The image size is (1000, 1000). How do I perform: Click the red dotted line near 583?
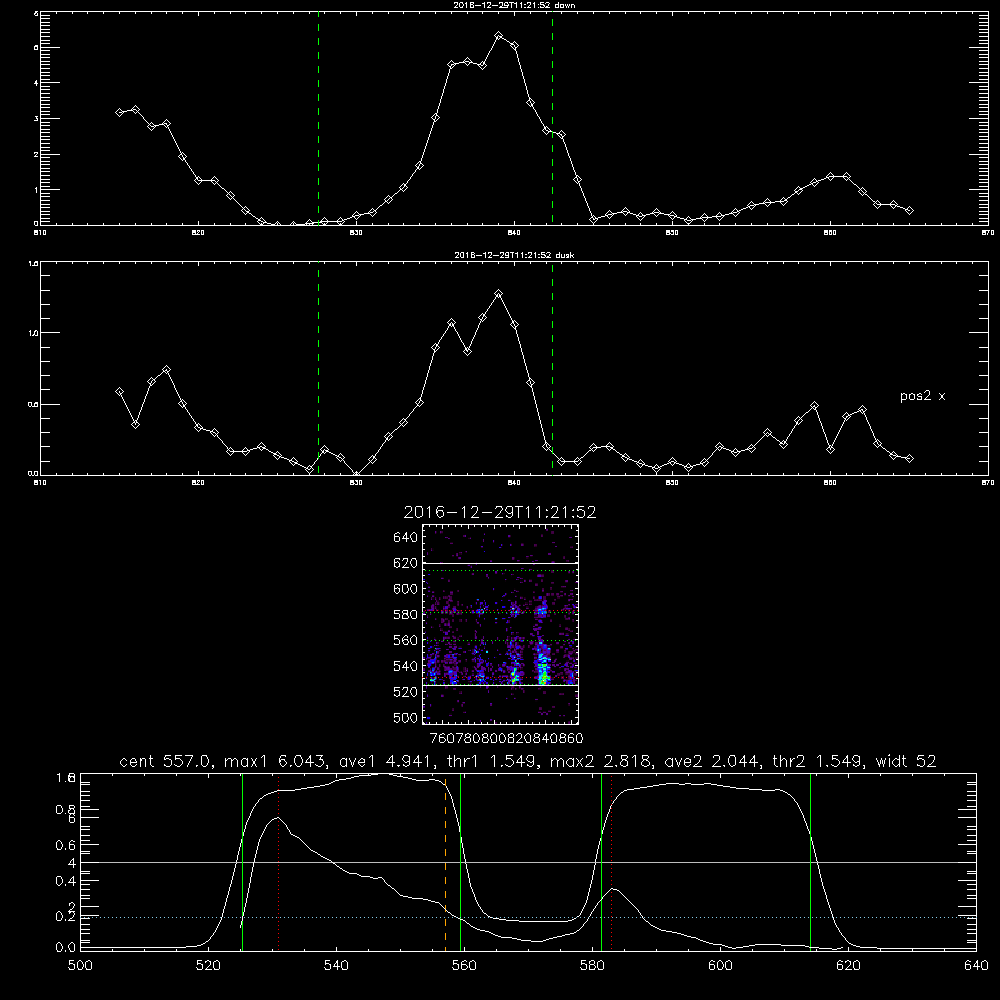point(612,862)
